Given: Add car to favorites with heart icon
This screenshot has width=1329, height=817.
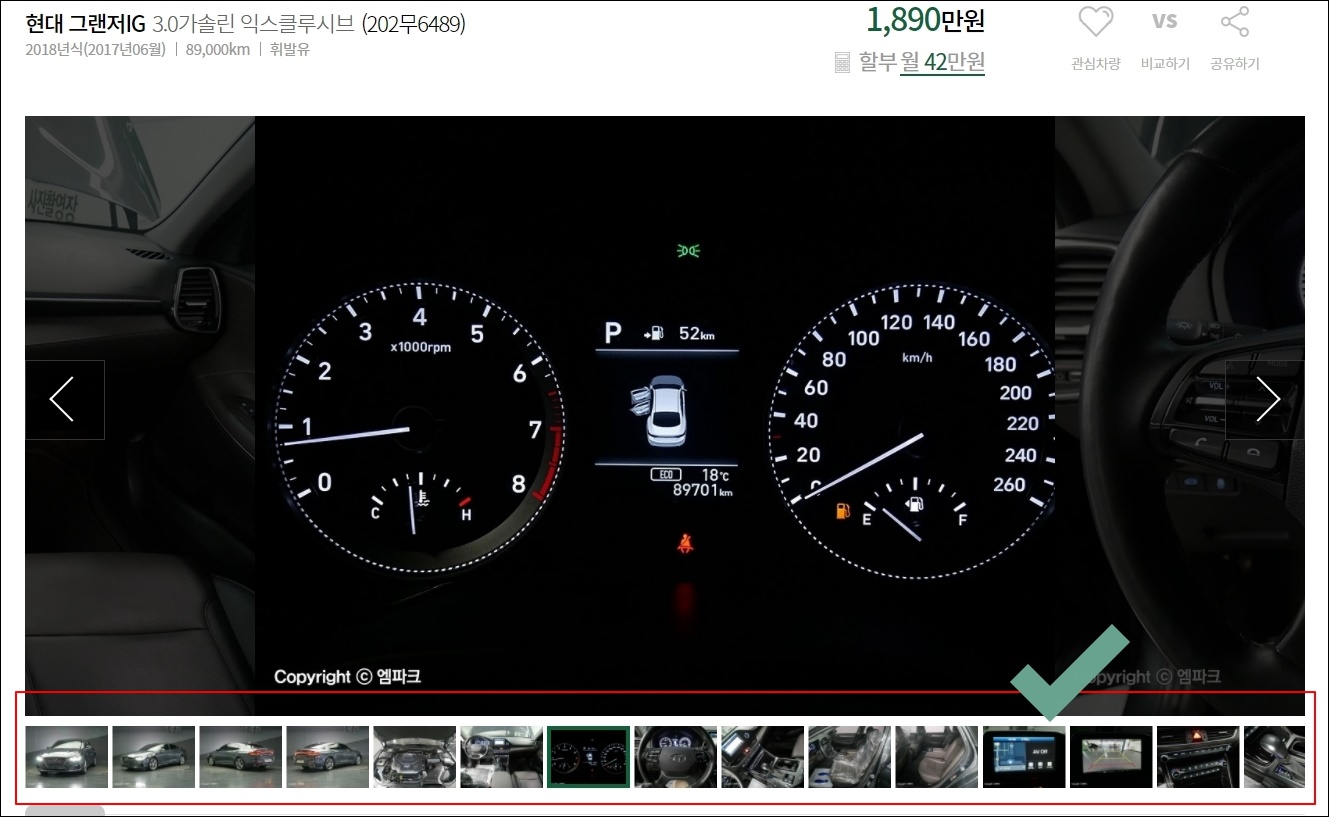Looking at the screenshot, I should pos(1096,22).
